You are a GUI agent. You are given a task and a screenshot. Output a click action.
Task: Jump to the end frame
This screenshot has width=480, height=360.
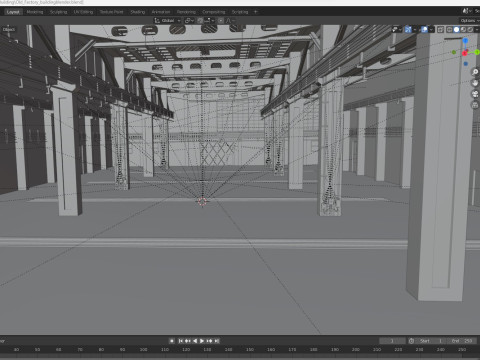tap(217, 341)
